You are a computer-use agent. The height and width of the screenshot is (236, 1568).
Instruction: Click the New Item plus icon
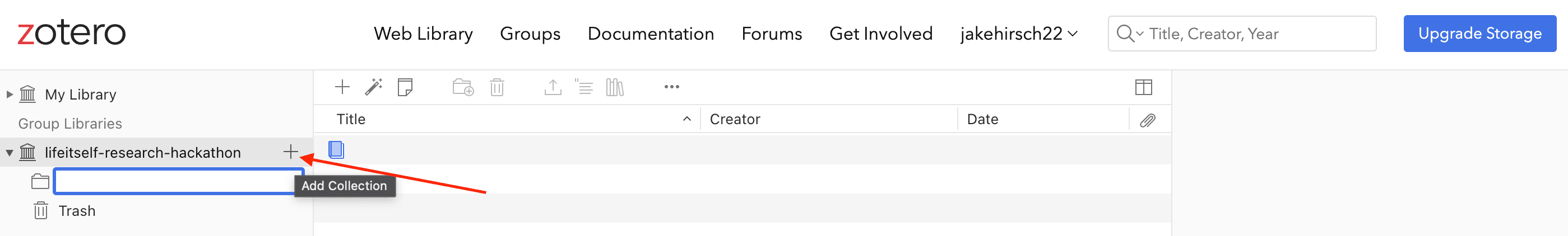click(342, 87)
